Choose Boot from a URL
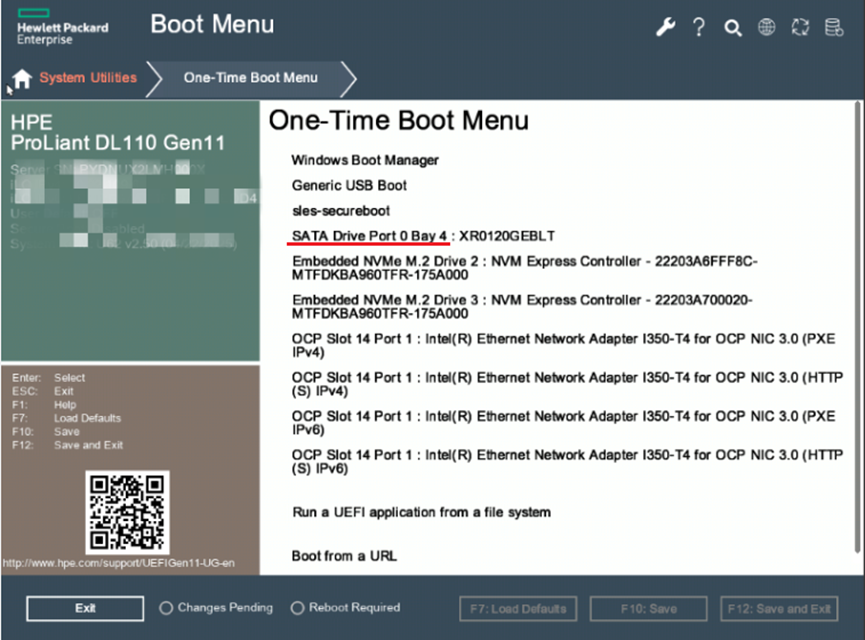 coord(344,556)
